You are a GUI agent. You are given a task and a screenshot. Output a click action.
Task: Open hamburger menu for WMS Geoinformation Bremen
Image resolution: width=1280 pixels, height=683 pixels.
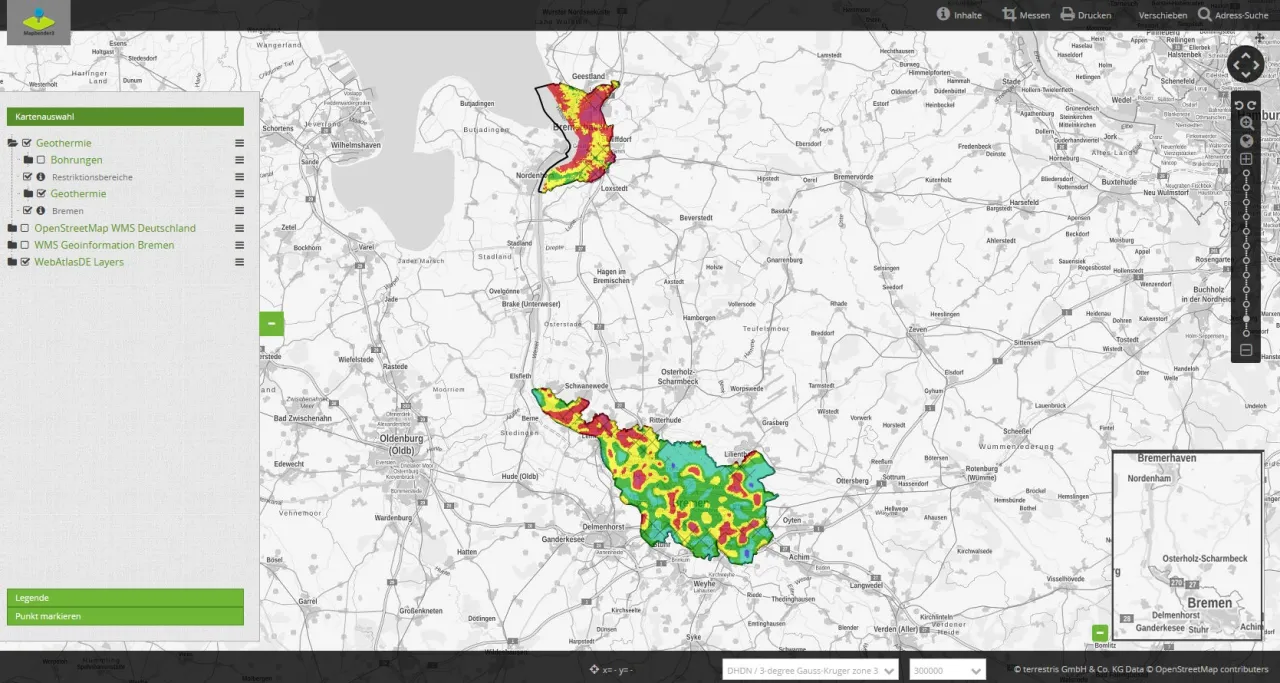tap(239, 245)
